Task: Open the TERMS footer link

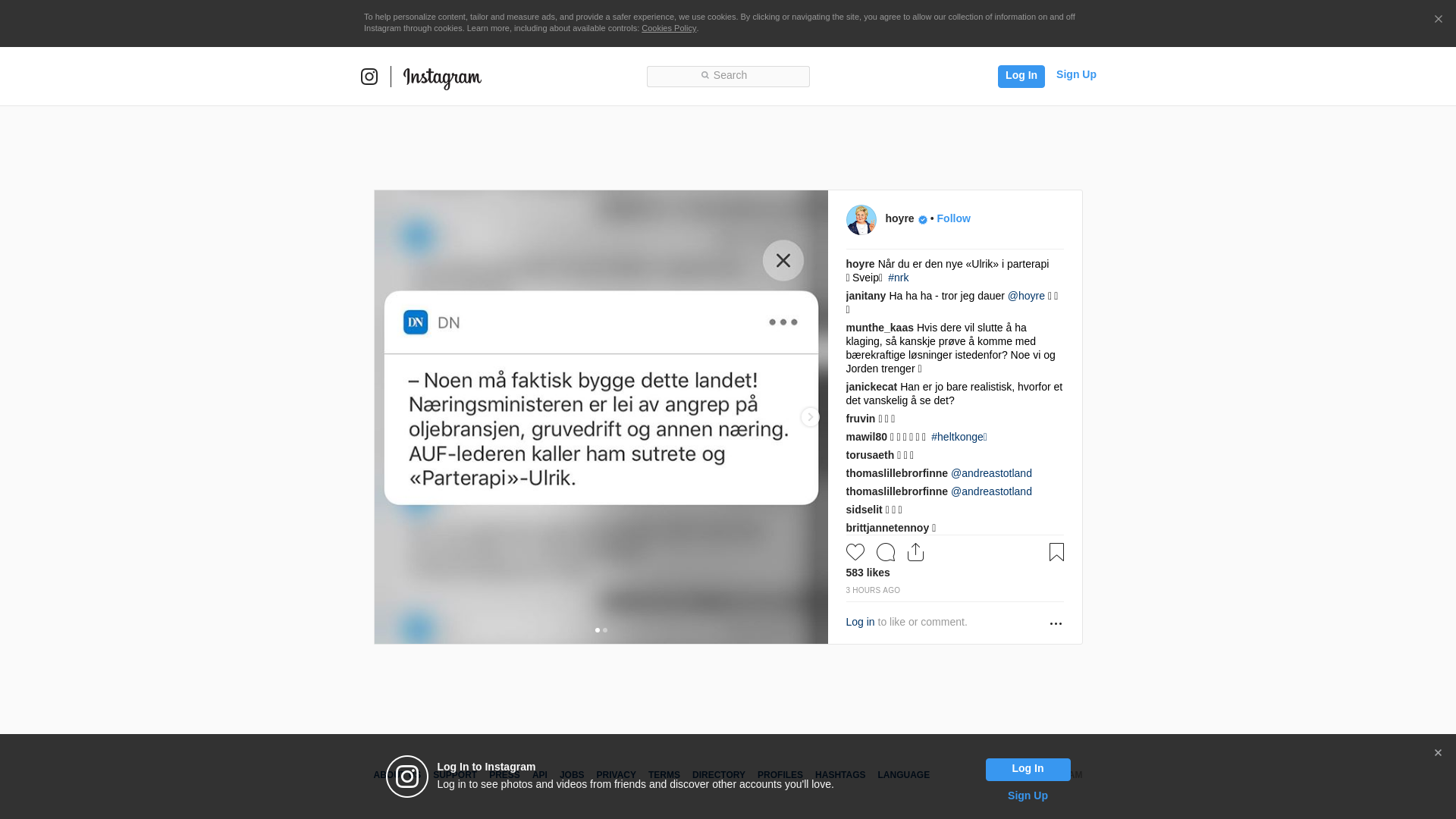Action: (x=664, y=775)
